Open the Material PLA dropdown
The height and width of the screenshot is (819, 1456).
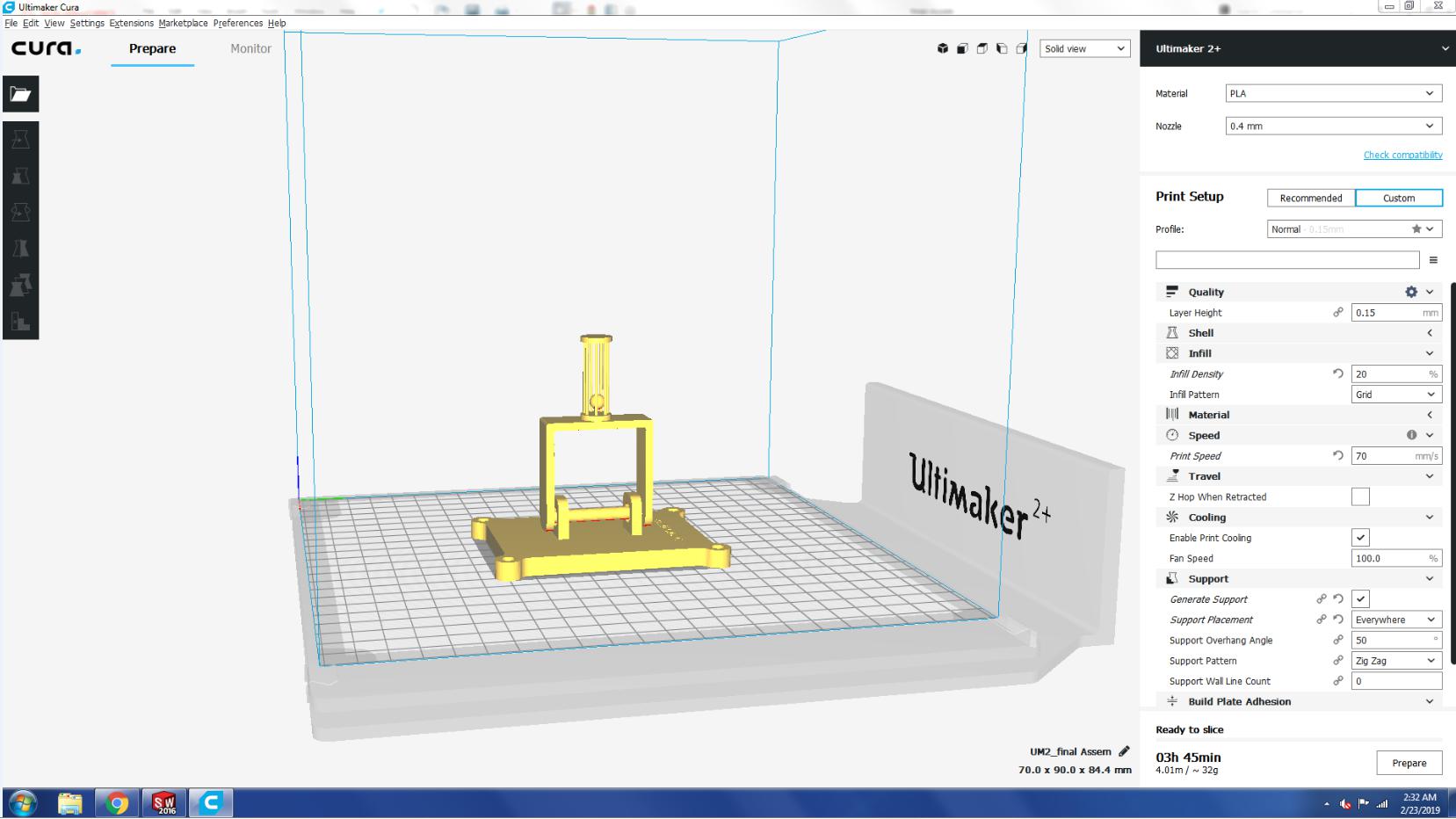(x=1333, y=93)
